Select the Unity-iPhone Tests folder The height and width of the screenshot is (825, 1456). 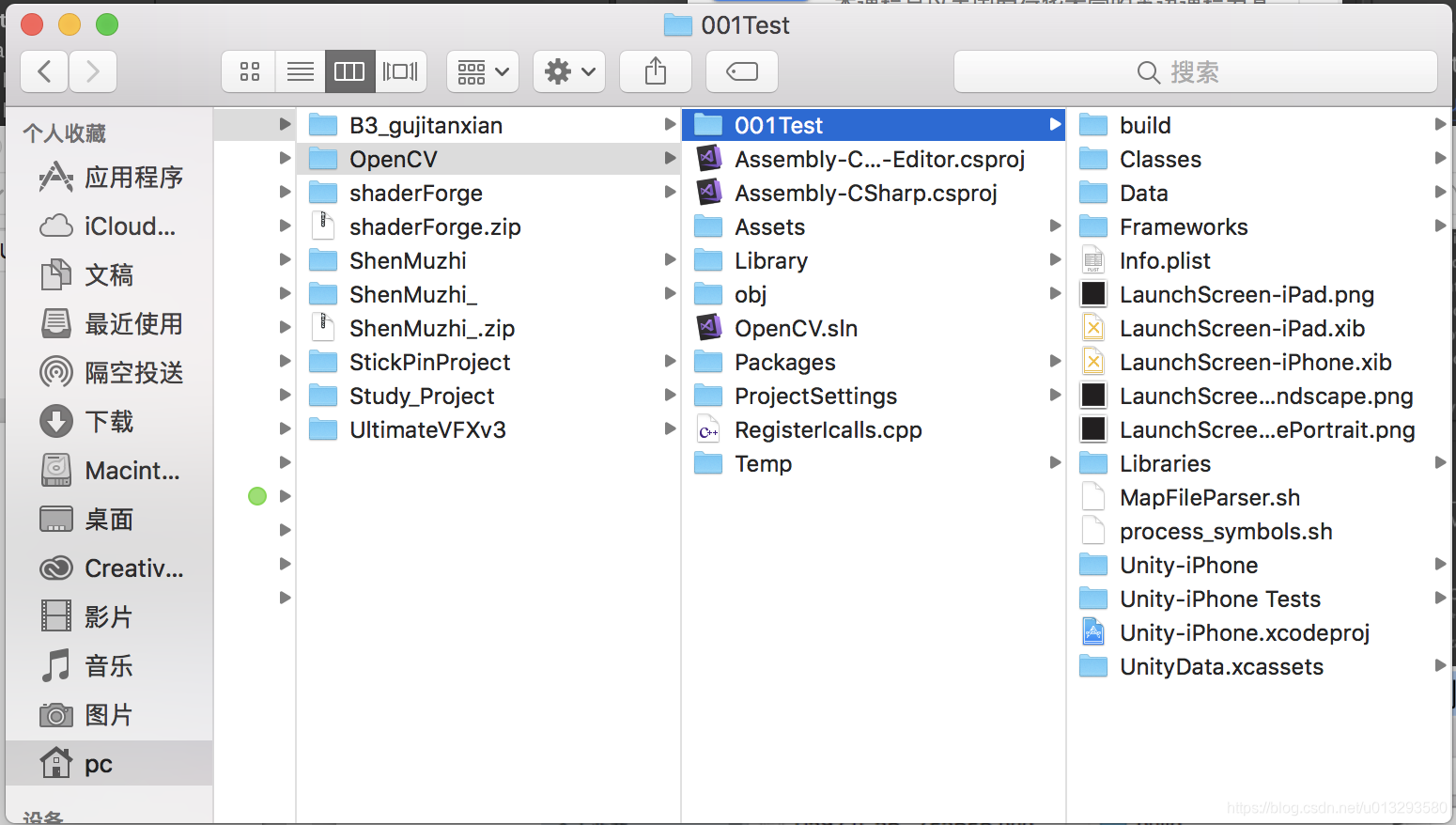point(1260,599)
